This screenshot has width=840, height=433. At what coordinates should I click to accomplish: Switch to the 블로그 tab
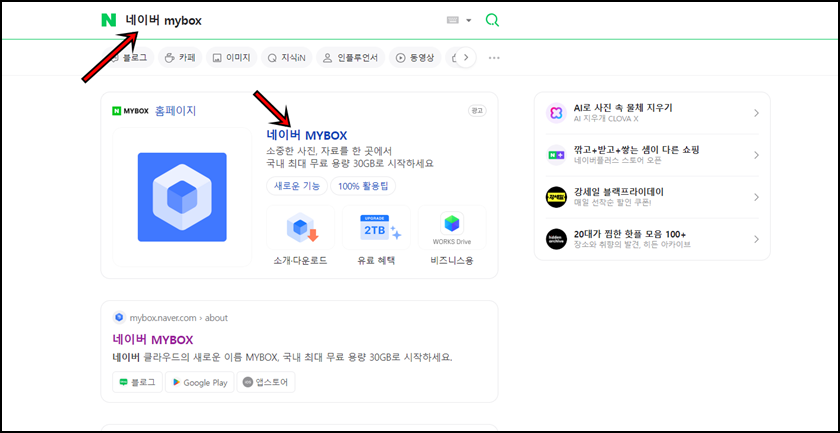(129, 57)
